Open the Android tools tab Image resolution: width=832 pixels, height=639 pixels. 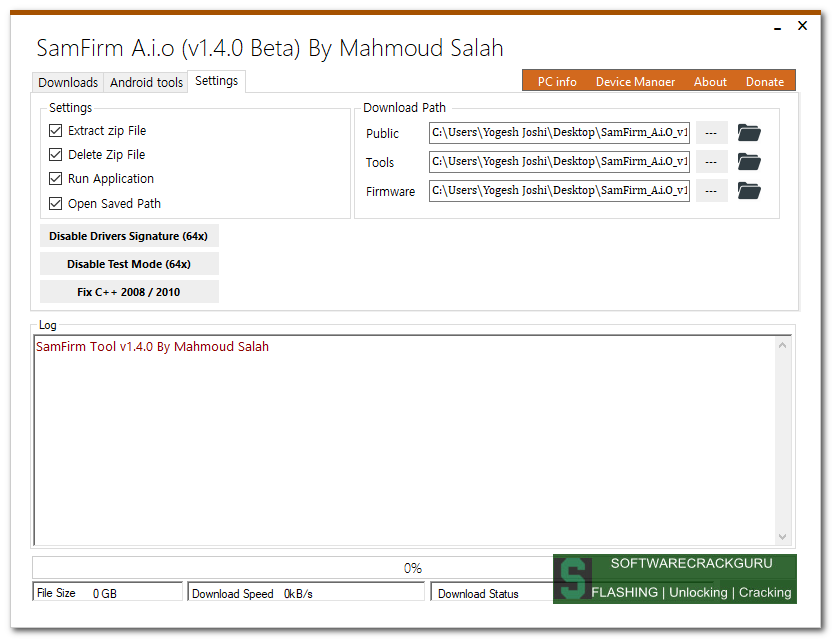pos(146,83)
